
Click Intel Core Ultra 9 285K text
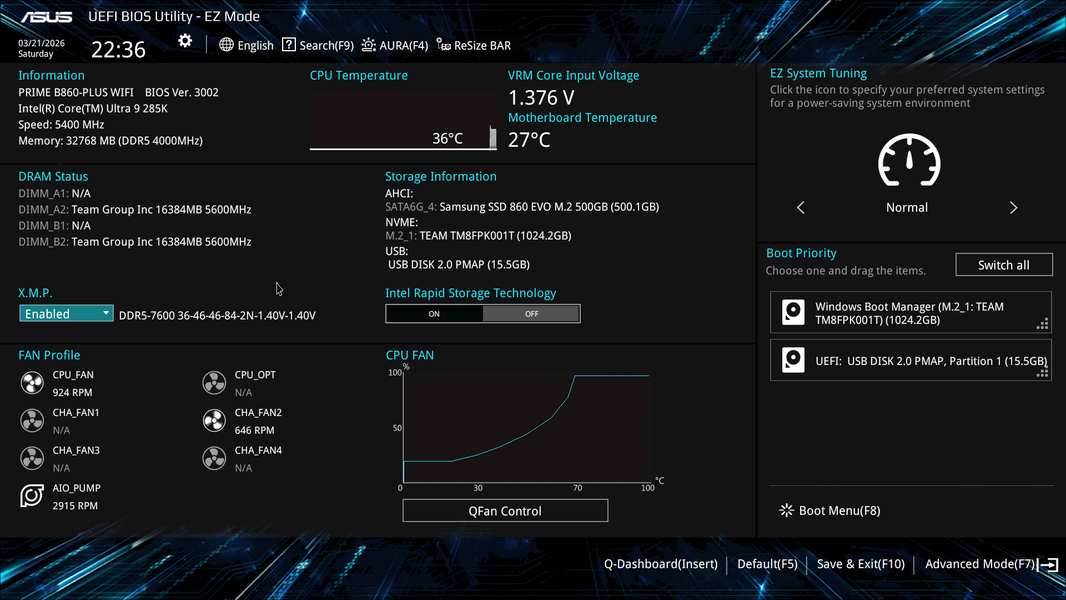(x=93, y=109)
